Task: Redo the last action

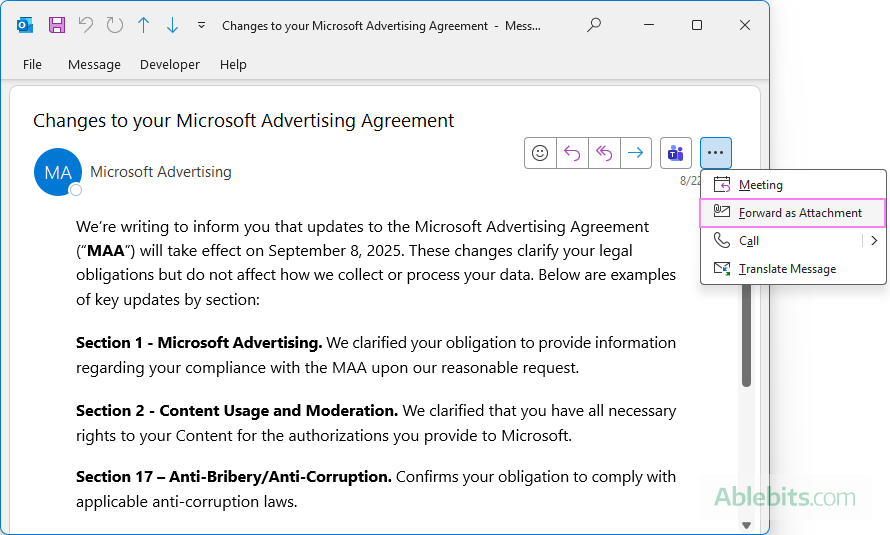Action: coord(115,25)
